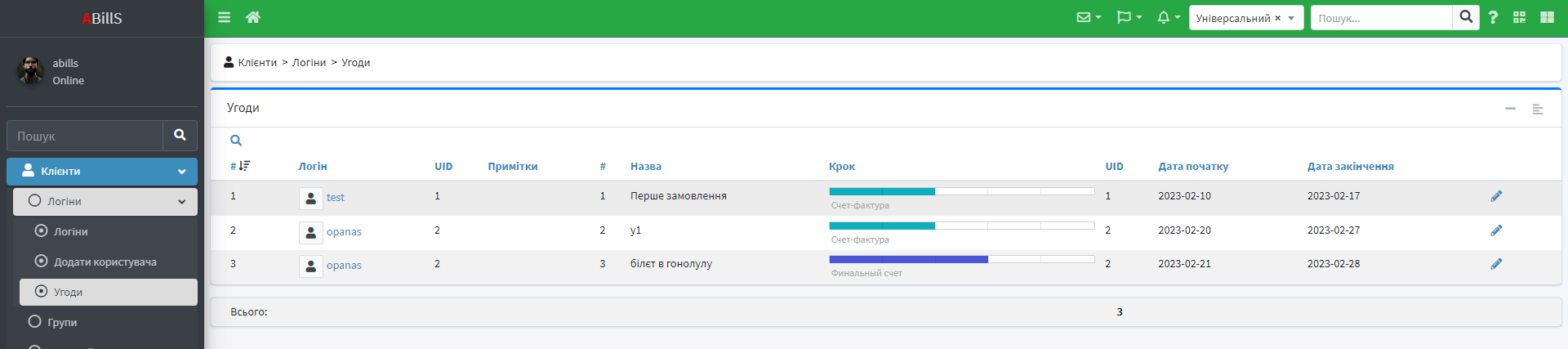The width and height of the screenshot is (1568, 349).
Task: Click the question mark help icon
Action: pos(1493,17)
